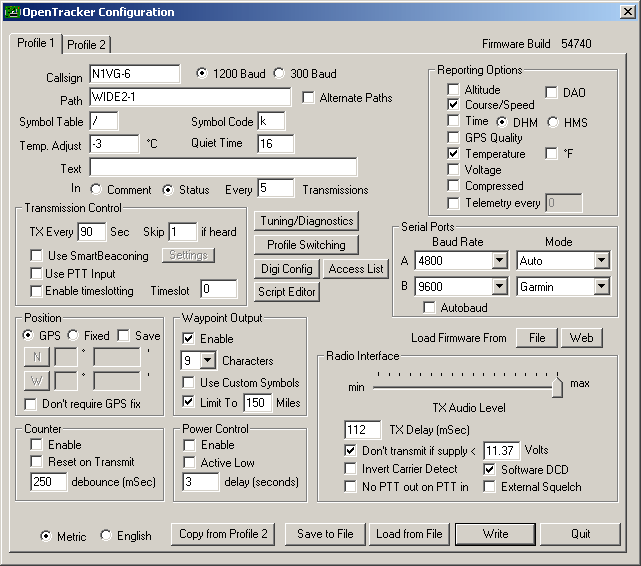
Task: Enable External Squelch
Action: (489, 486)
